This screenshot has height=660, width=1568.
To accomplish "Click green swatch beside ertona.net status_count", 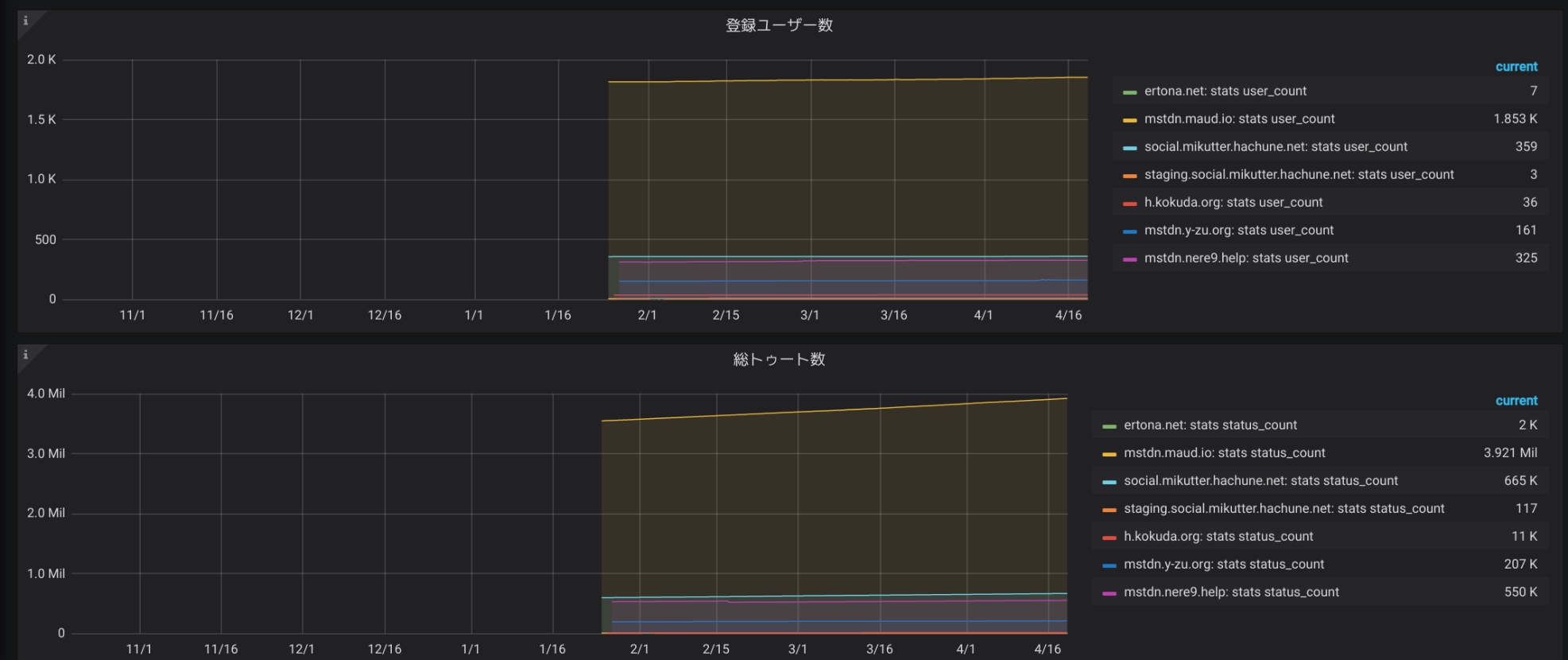I will coord(1109,426).
